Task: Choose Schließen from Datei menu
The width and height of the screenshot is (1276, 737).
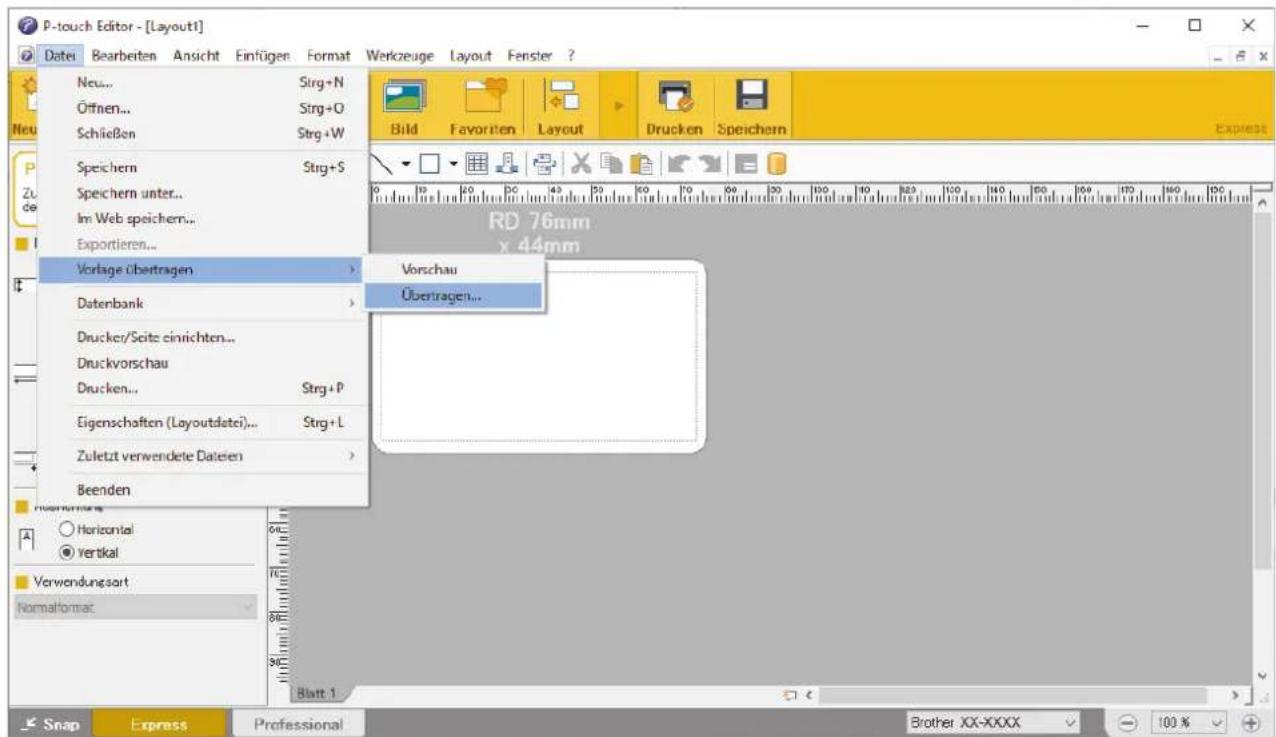Action: pyautogui.click(x=204, y=132)
